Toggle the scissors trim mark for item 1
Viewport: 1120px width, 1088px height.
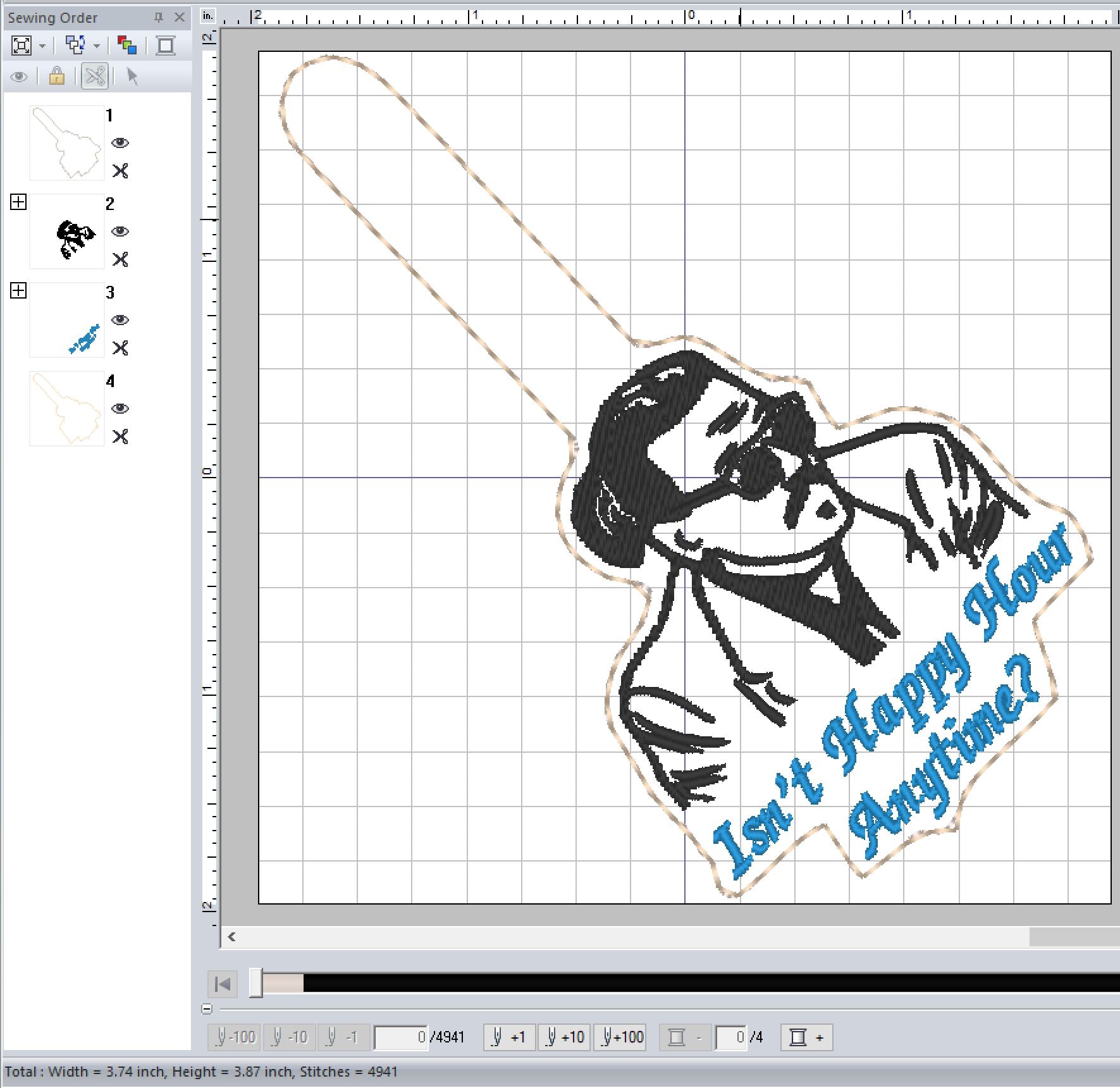coord(120,171)
